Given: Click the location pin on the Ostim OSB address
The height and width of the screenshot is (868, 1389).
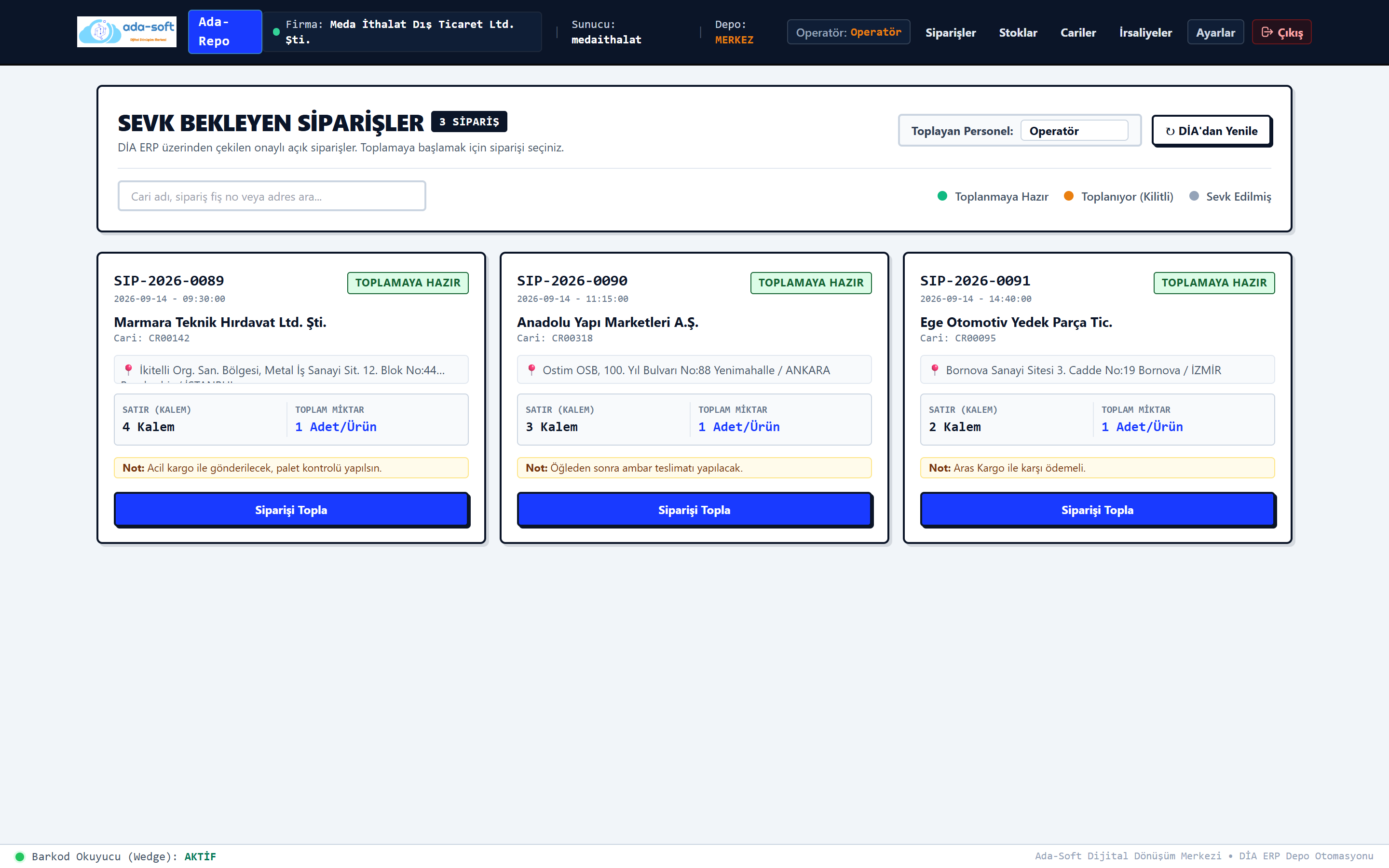Looking at the screenshot, I should (x=531, y=370).
